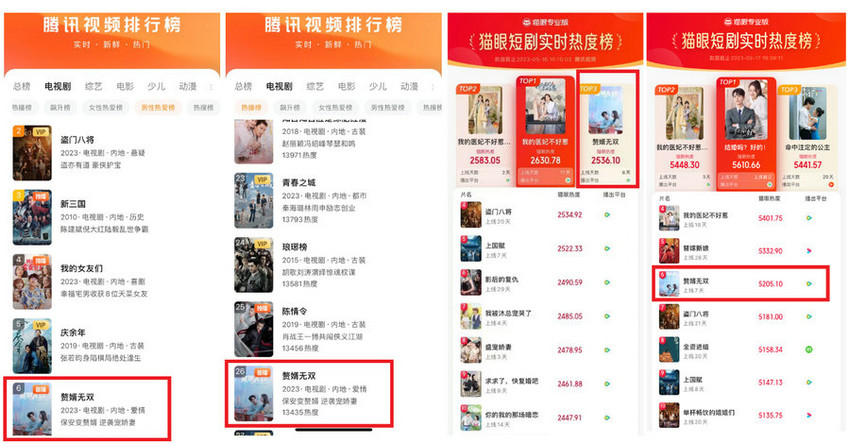
Task: Select the highlighted 男性热爱榜 filter chip
Action: pyautogui.click(x=158, y=108)
